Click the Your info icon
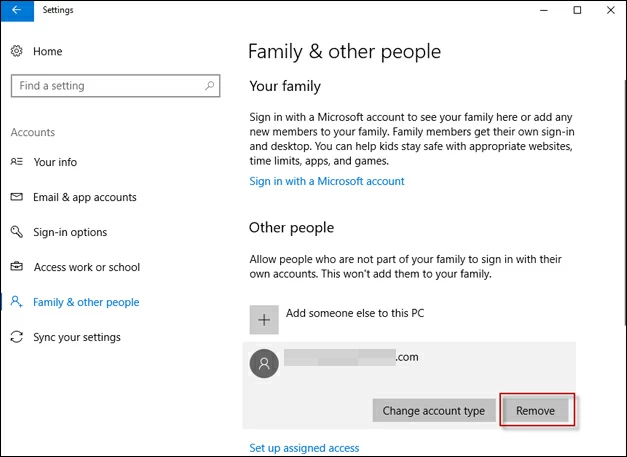 [16, 162]
